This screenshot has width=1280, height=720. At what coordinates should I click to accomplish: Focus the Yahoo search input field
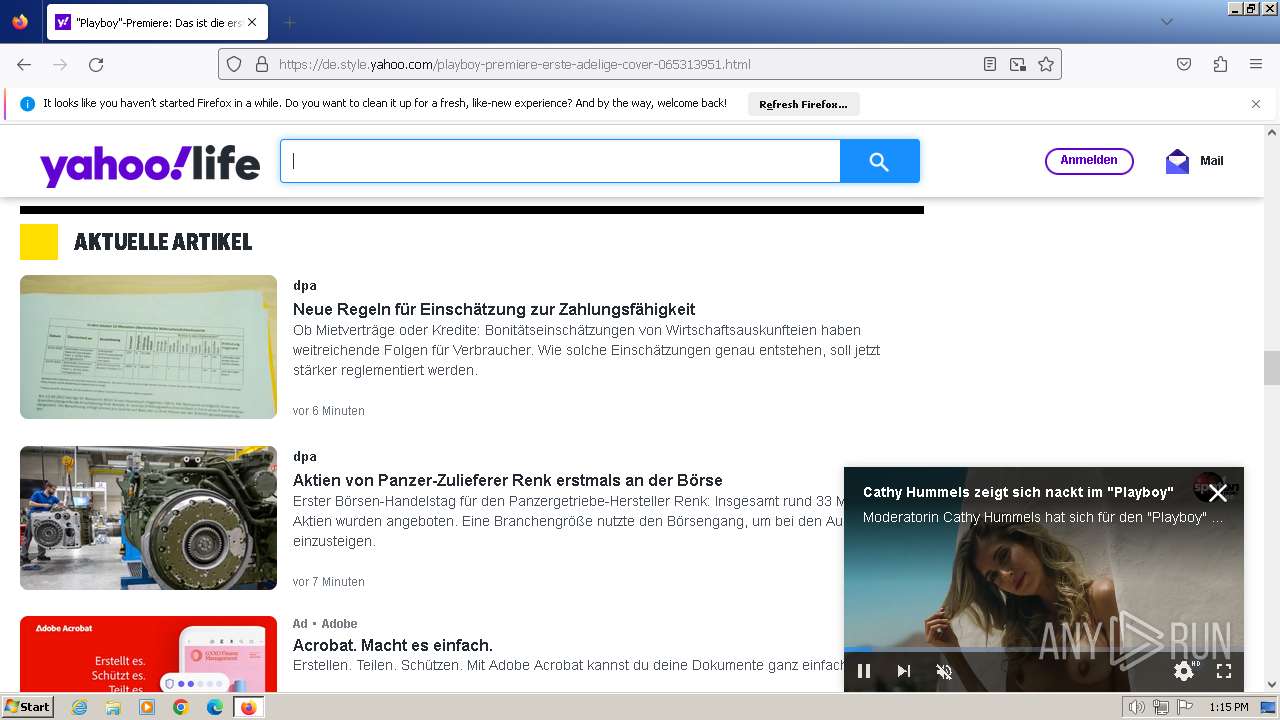560,161
